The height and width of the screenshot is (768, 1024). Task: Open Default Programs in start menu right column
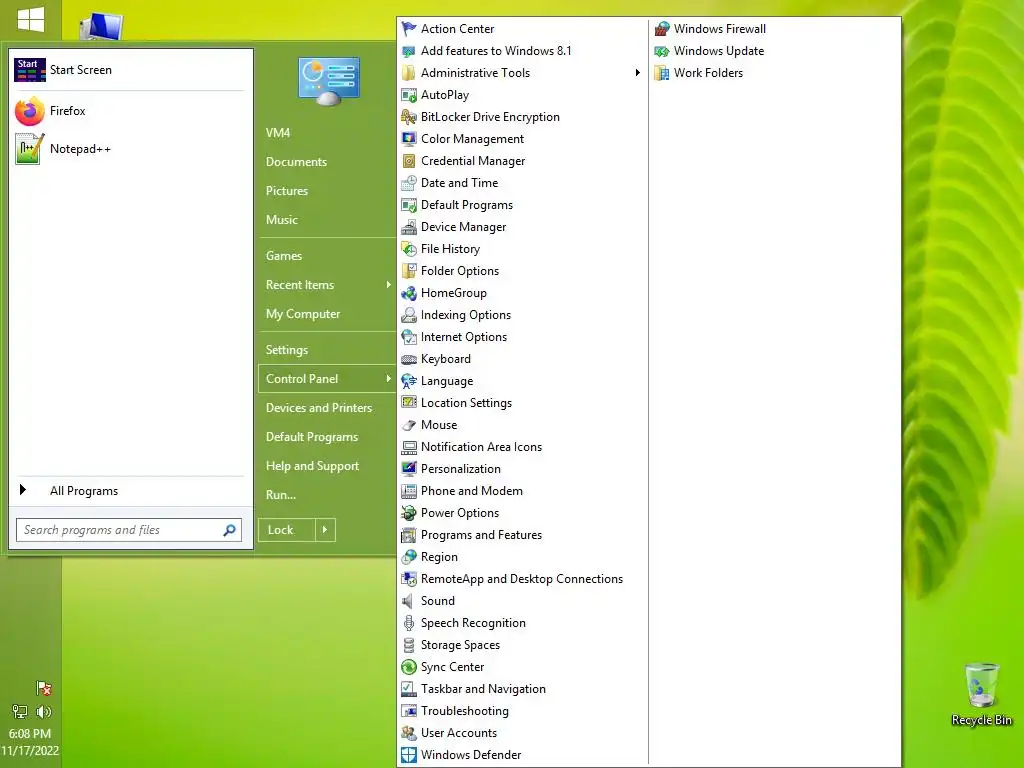click(312, 437)
